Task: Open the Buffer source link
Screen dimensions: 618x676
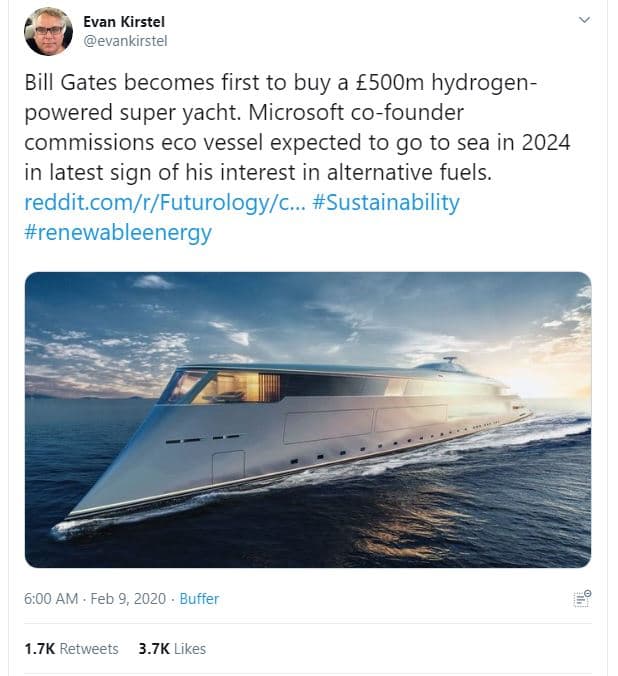Action: (x=199, y=599)
